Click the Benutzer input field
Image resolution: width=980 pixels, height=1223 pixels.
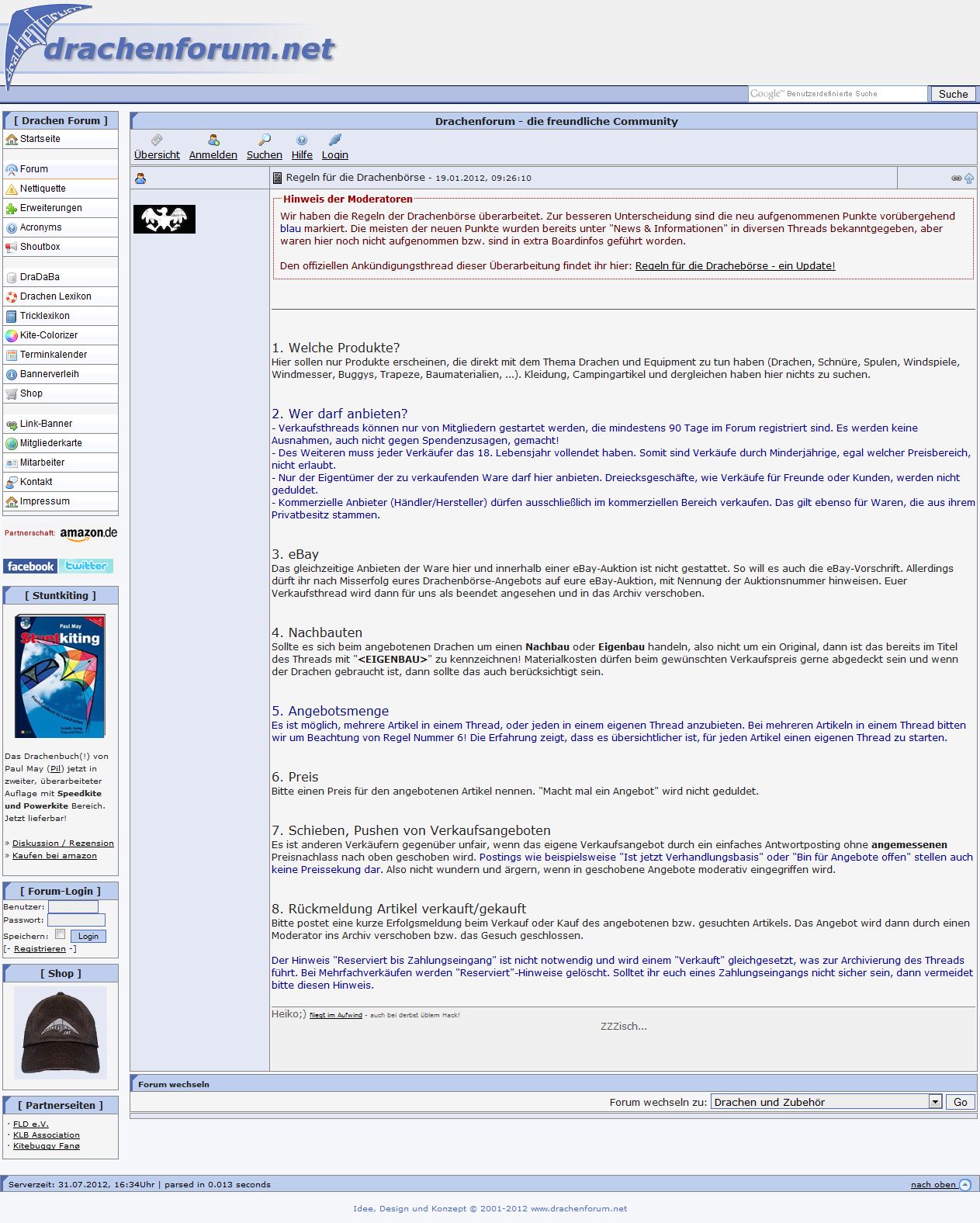pos(73,906)
